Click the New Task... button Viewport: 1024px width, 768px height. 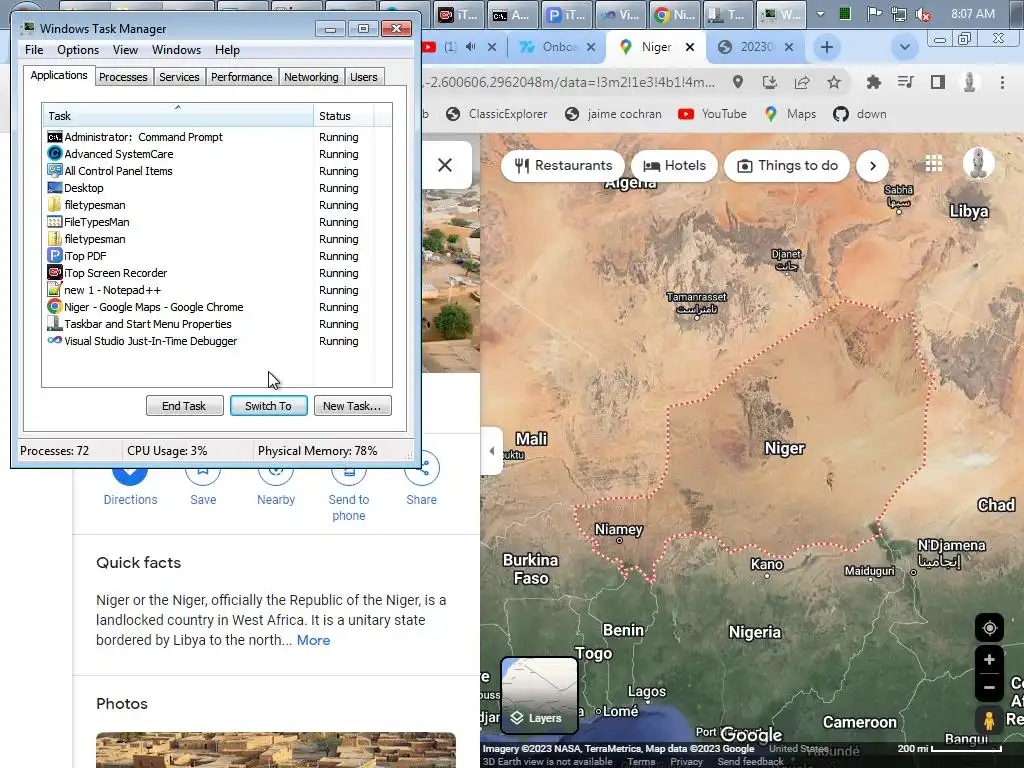click(x=352, y=406)
